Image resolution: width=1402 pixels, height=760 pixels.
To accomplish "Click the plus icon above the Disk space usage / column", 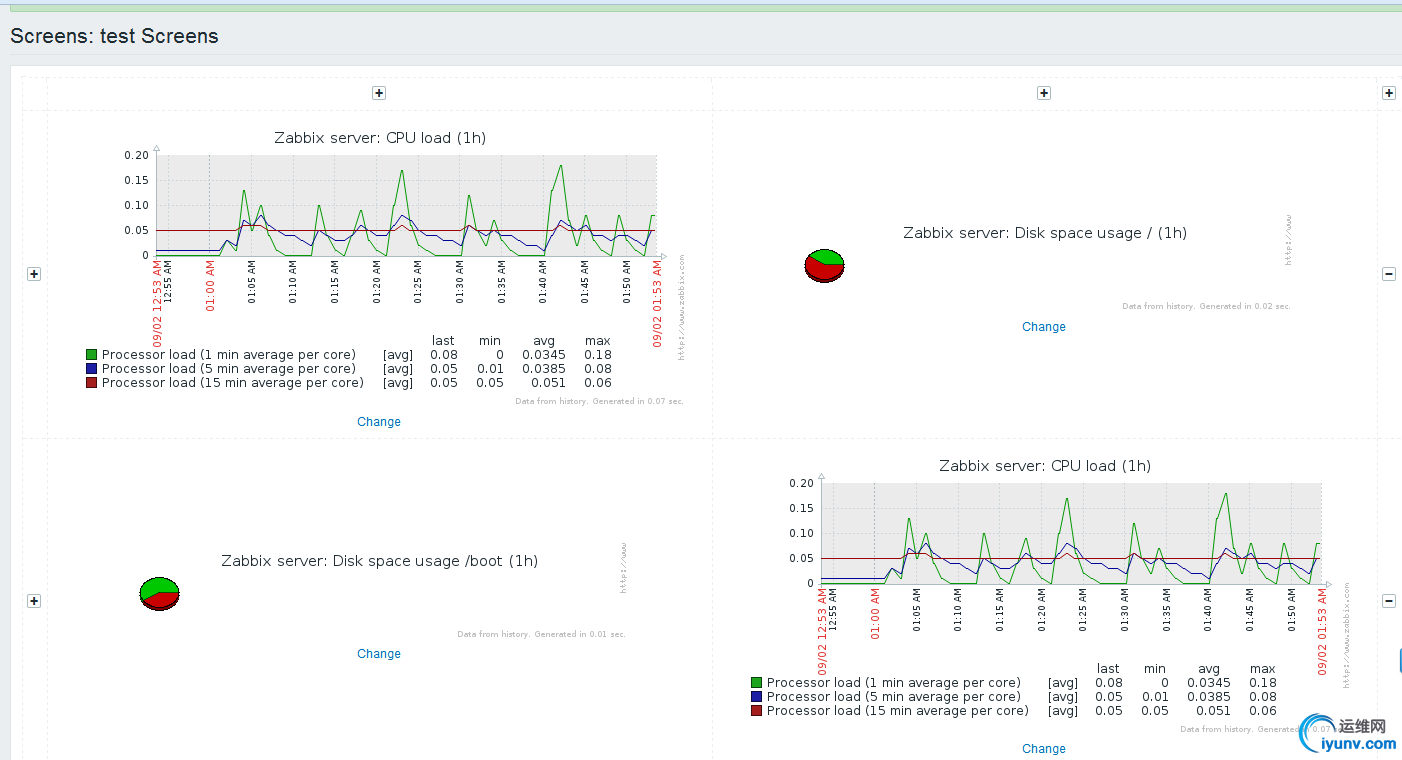I will (x=1044, y=93).
